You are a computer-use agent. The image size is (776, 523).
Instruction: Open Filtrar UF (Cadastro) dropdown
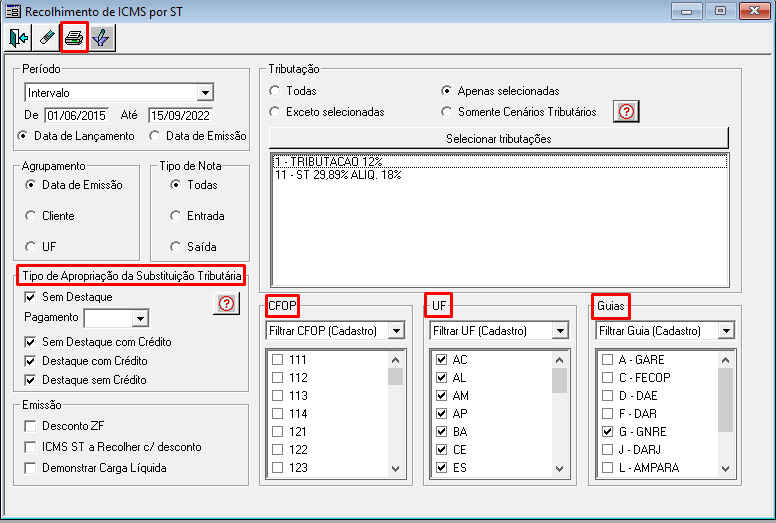pyautogui.click(x=560, y=331)
